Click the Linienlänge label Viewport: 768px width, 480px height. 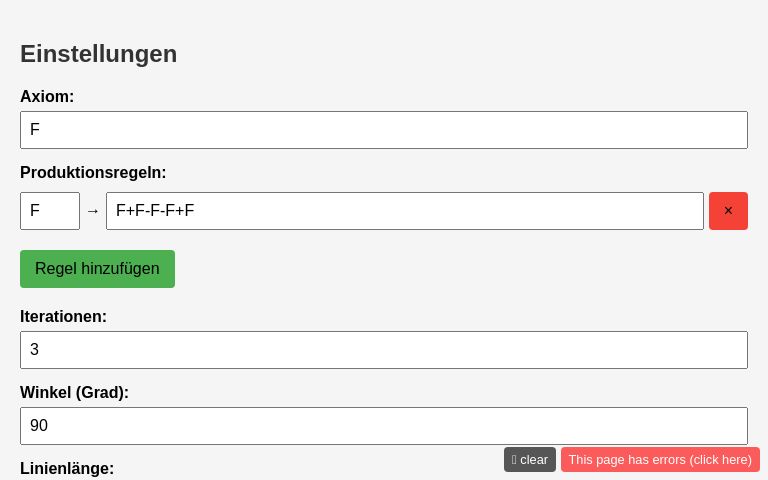[67, 468]
